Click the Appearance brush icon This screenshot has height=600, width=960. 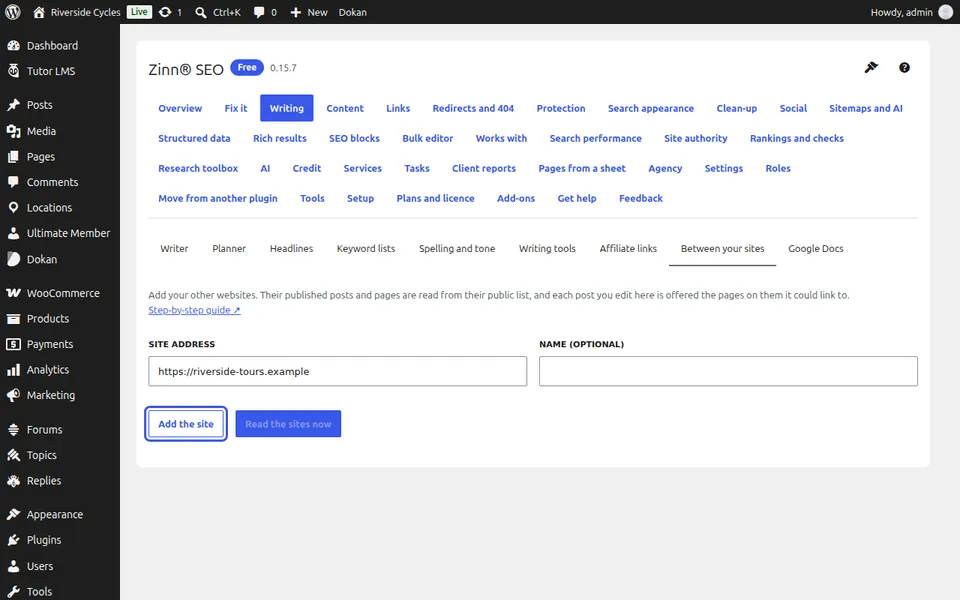13,514
